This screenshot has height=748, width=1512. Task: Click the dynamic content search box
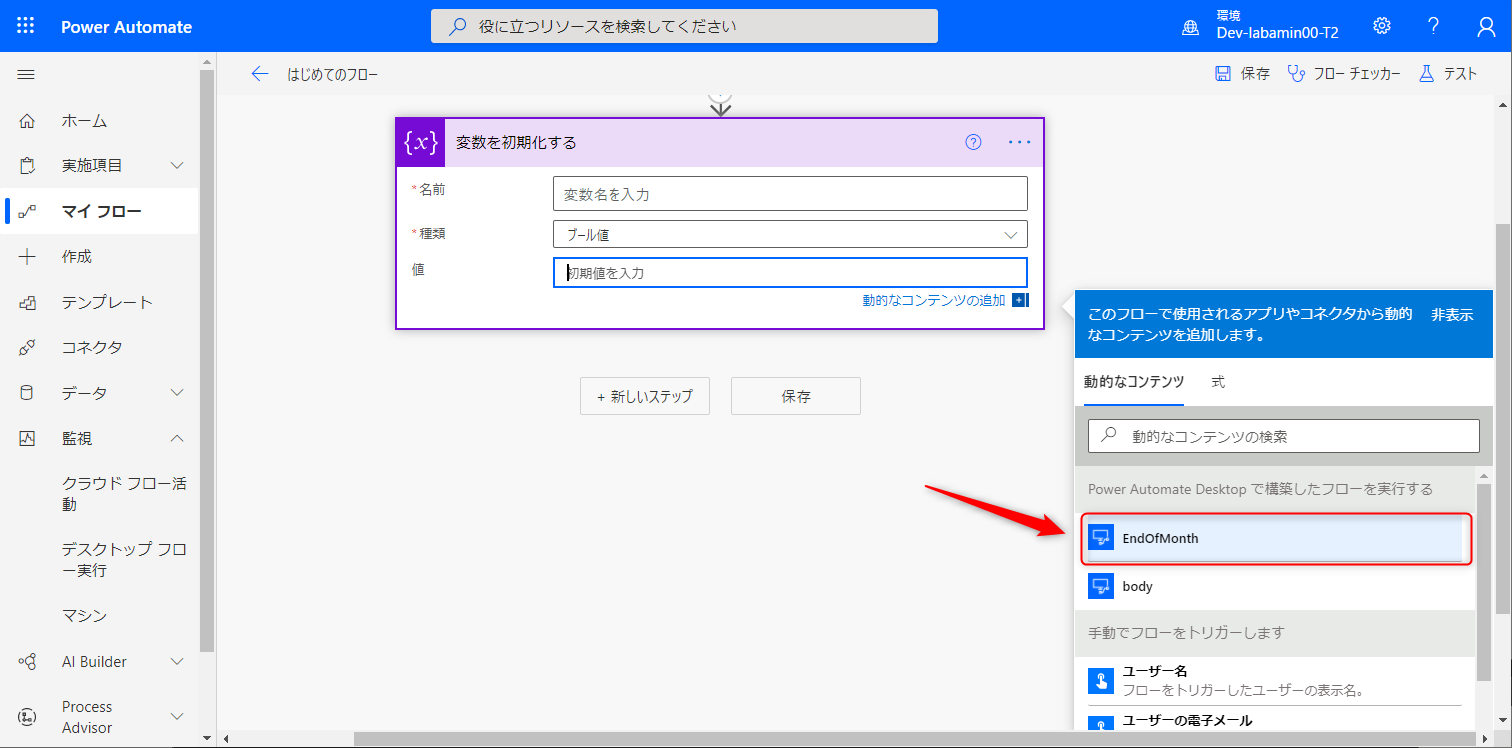click(x=1283, y=436)
